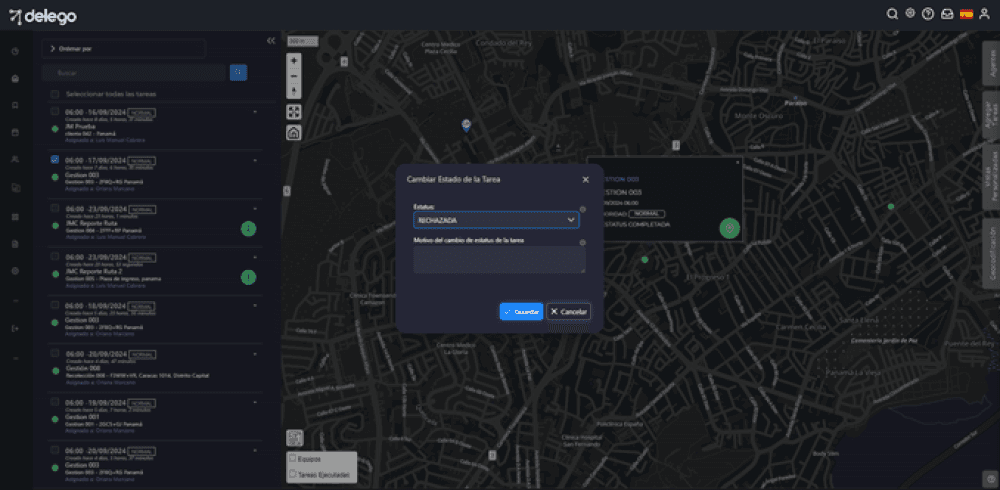Change language via the Spanish flag icon

(x=966, y=14)
